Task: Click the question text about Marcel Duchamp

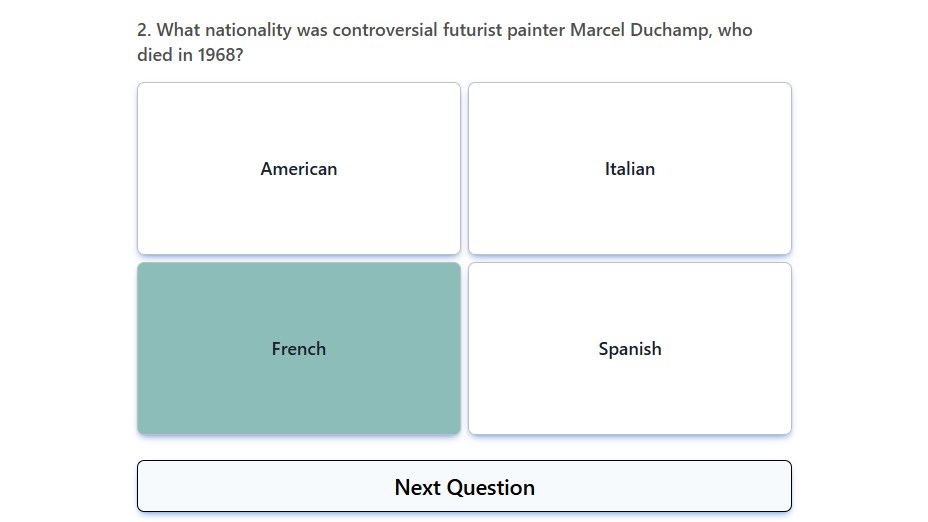Action: tap(444, 42)
